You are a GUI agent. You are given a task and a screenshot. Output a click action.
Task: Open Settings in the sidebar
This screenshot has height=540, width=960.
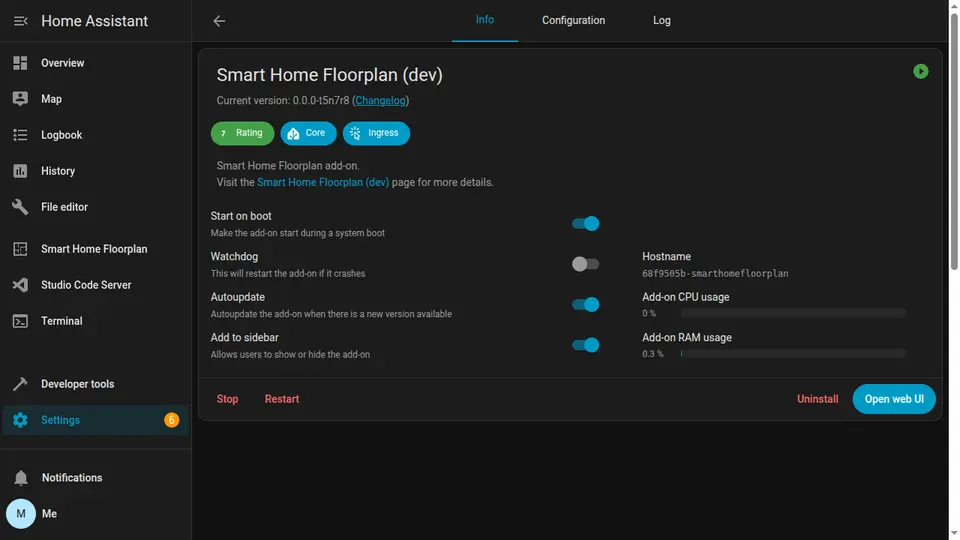coord(96,420)
